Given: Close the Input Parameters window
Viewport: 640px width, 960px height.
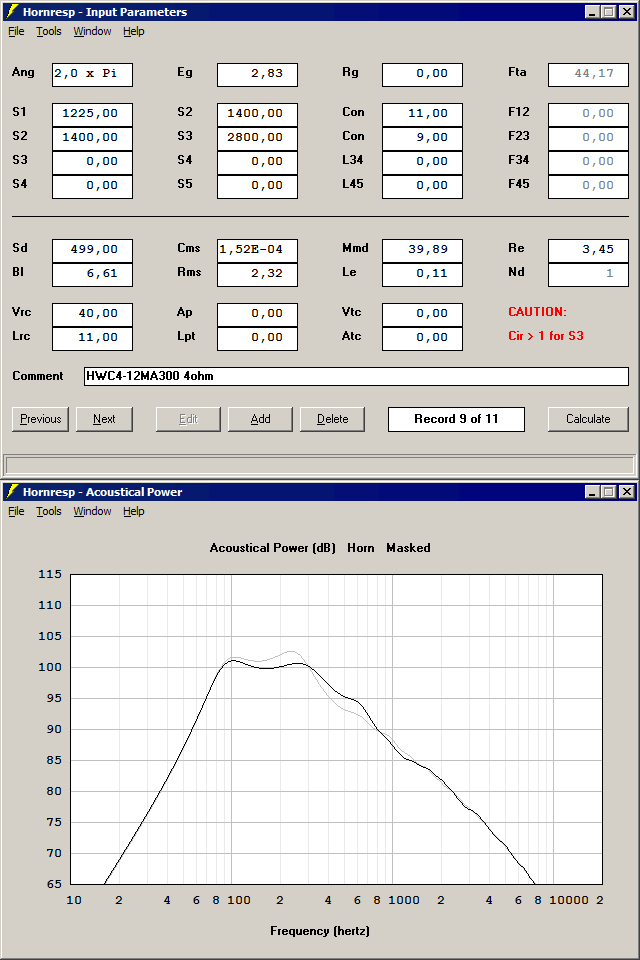Looking at the screenshot, I should 627,12.
